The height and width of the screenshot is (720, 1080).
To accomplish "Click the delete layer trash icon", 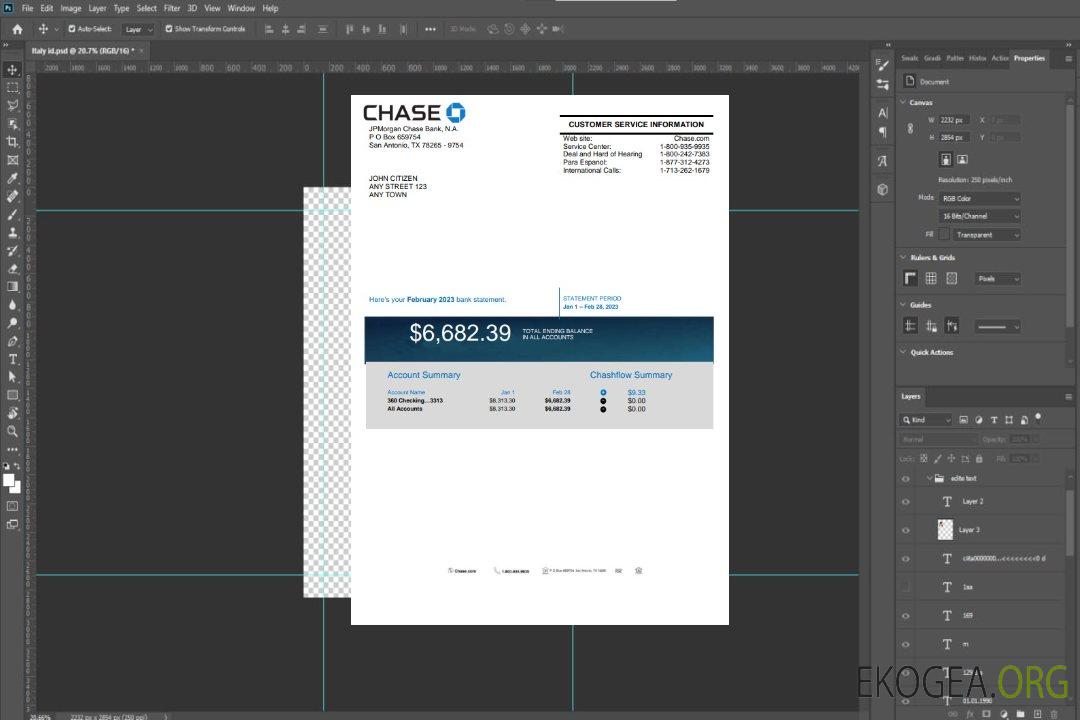I will [1054, 714].
